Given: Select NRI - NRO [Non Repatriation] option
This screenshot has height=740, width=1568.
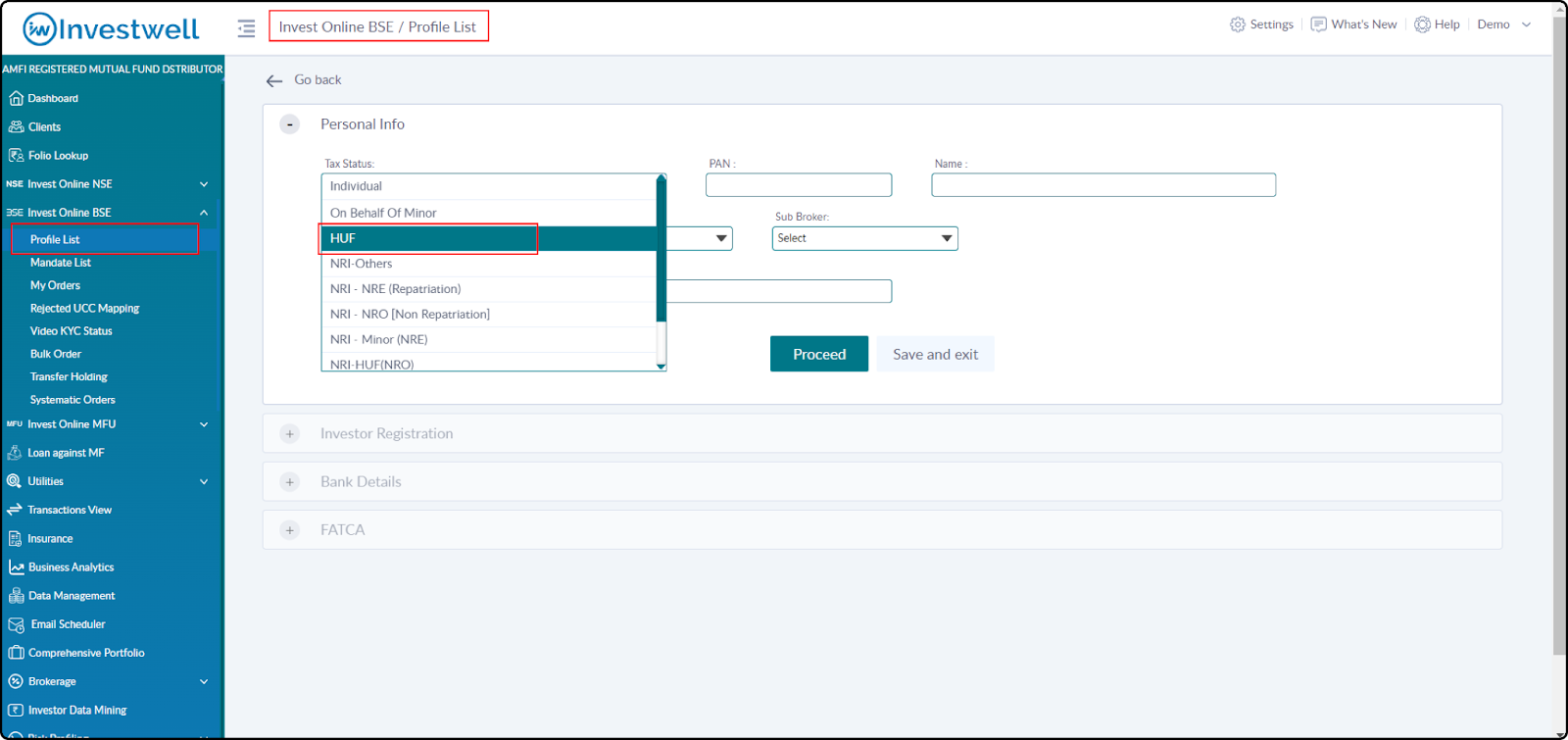Looking at the screenshot, I should point(488,315).
